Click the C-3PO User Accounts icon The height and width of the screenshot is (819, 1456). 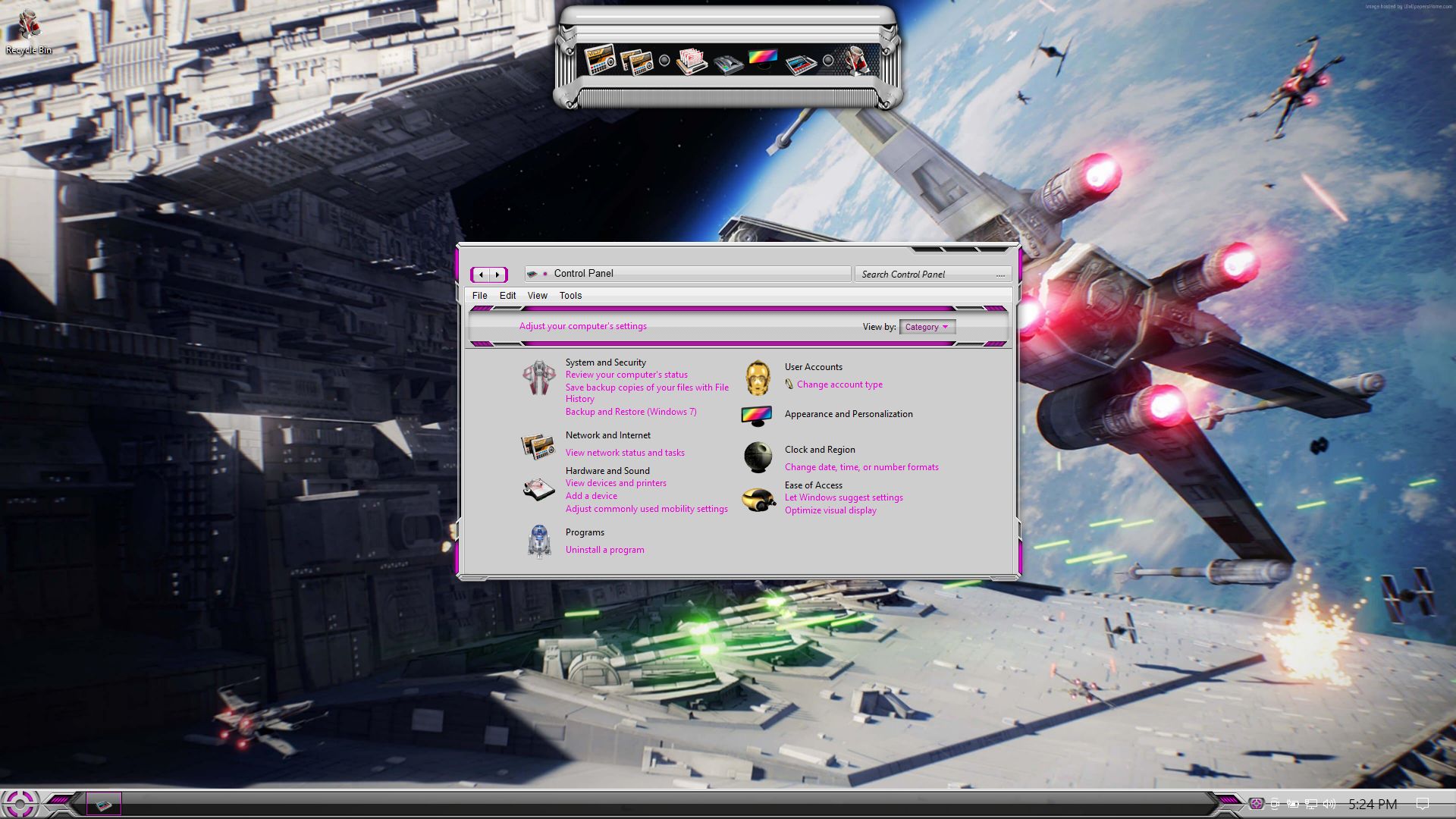click(x=757, y=378)
